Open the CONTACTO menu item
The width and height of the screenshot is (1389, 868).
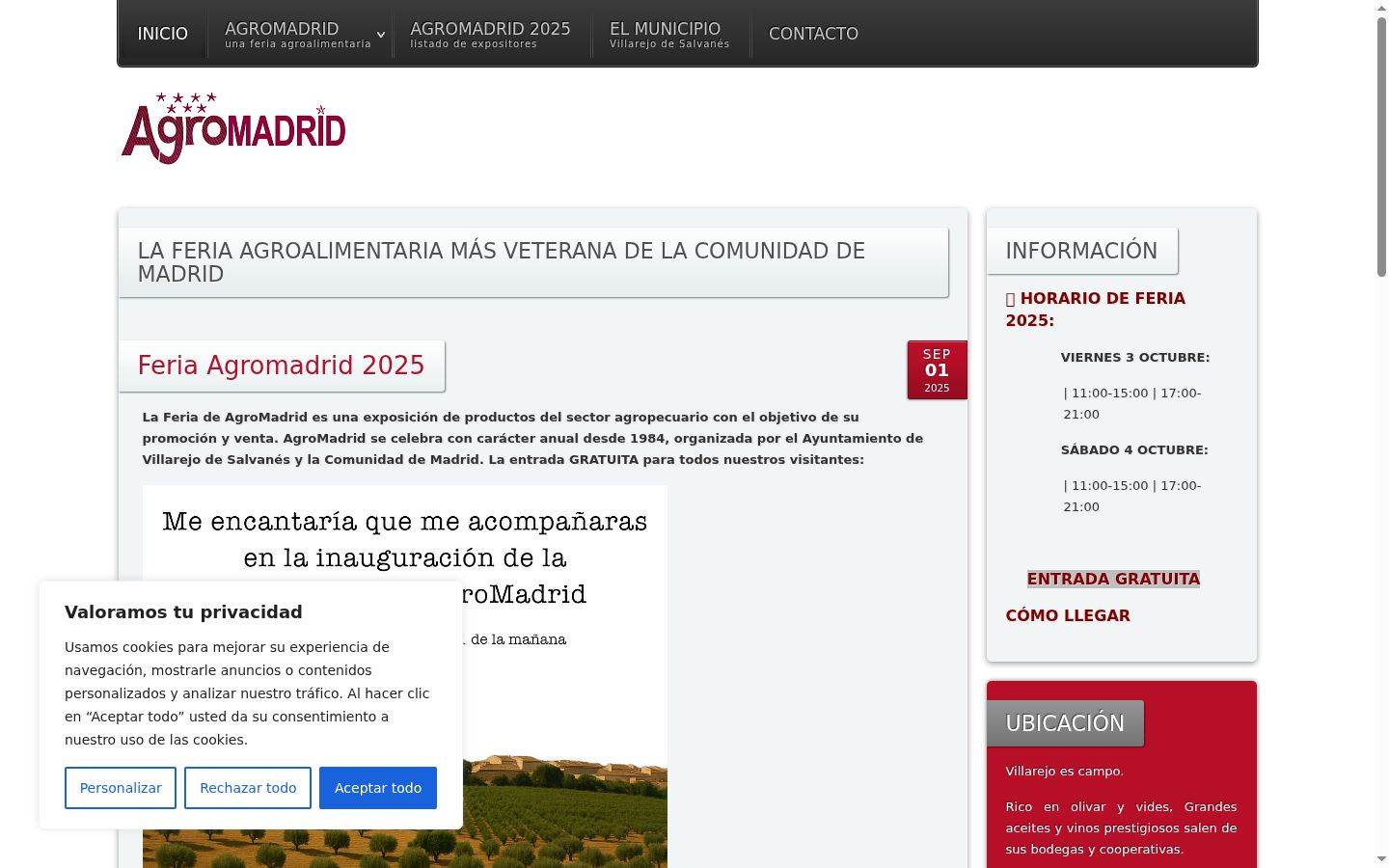coord(813,34)
